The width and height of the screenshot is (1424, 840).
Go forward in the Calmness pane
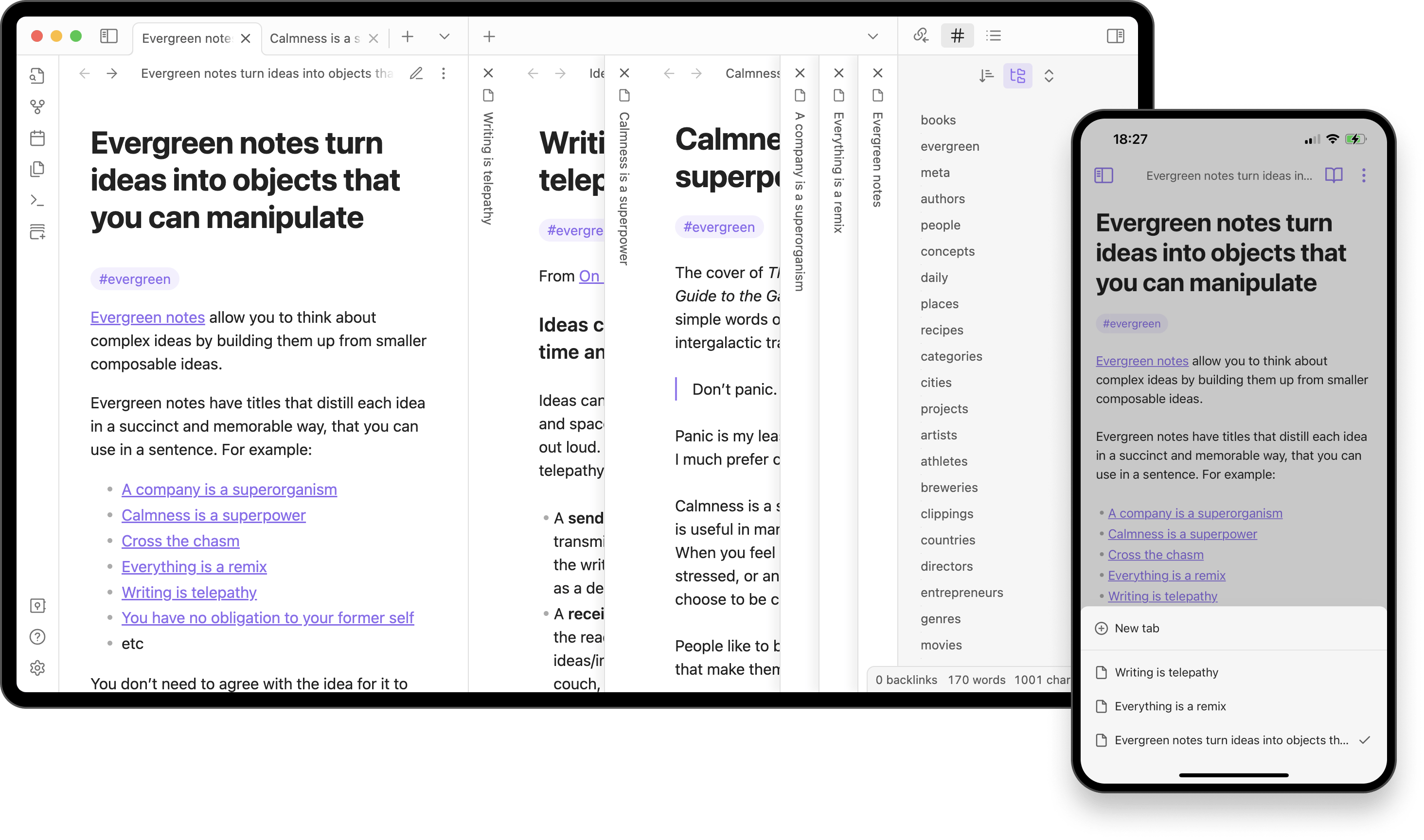(696, 73)
